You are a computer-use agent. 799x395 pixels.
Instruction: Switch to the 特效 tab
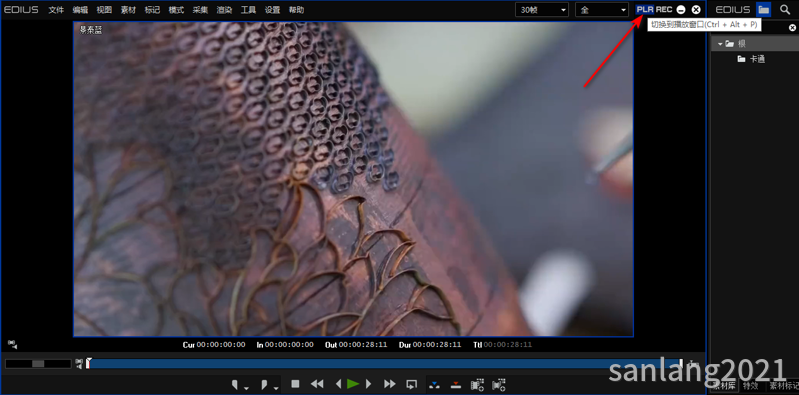(751, 386)
